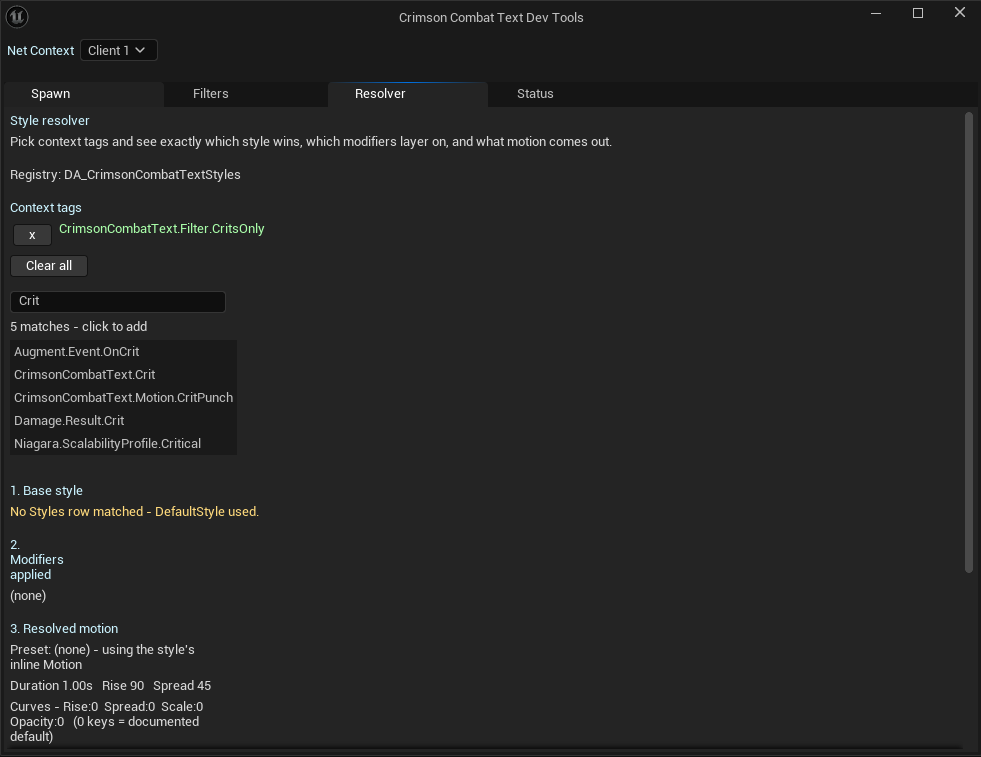
Task: Remove the CritsOnly context tag with x
Action: click(32, 235)
